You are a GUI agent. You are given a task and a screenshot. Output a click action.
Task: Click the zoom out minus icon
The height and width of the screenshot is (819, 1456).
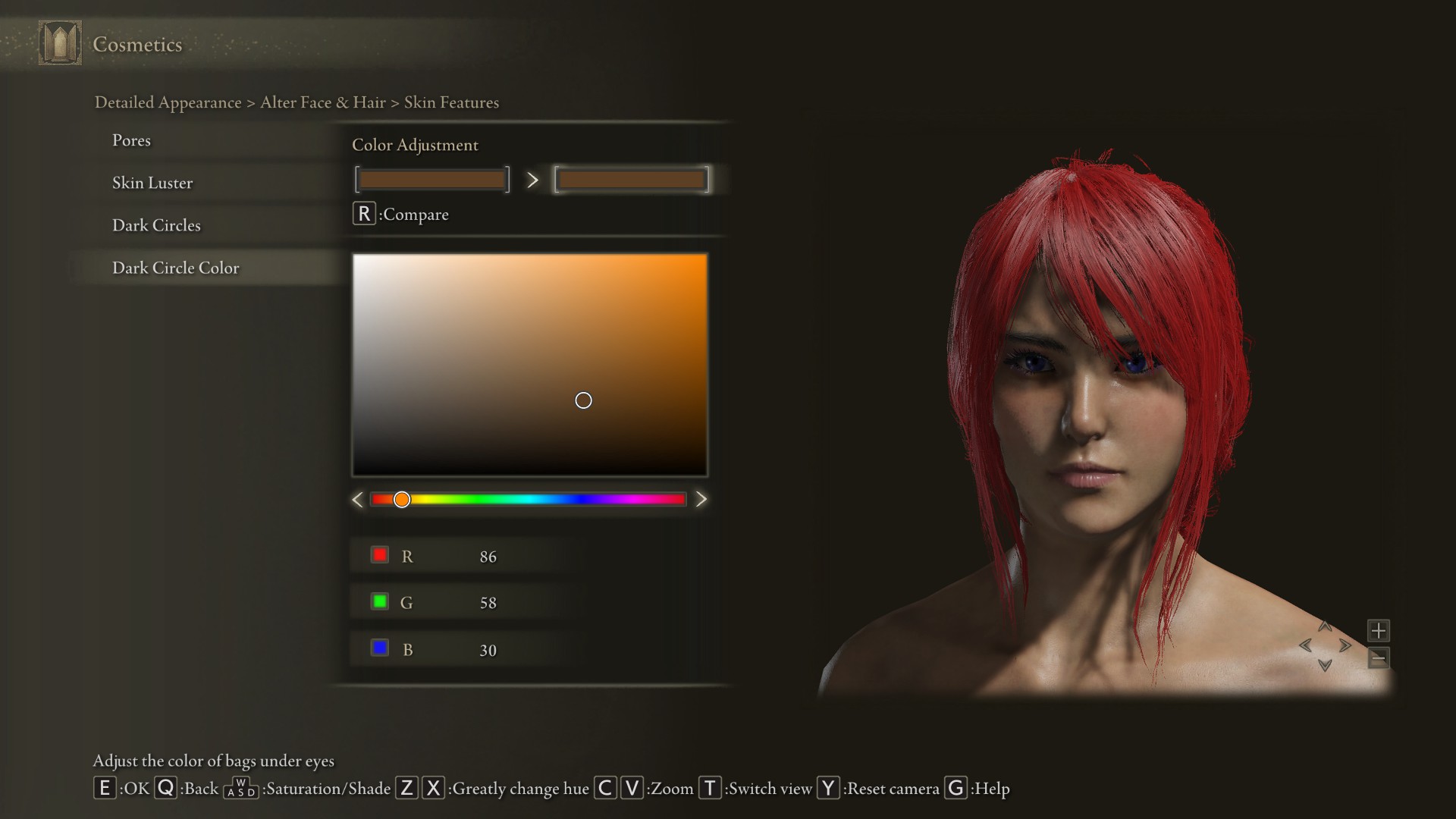[x=1378, y=657]
